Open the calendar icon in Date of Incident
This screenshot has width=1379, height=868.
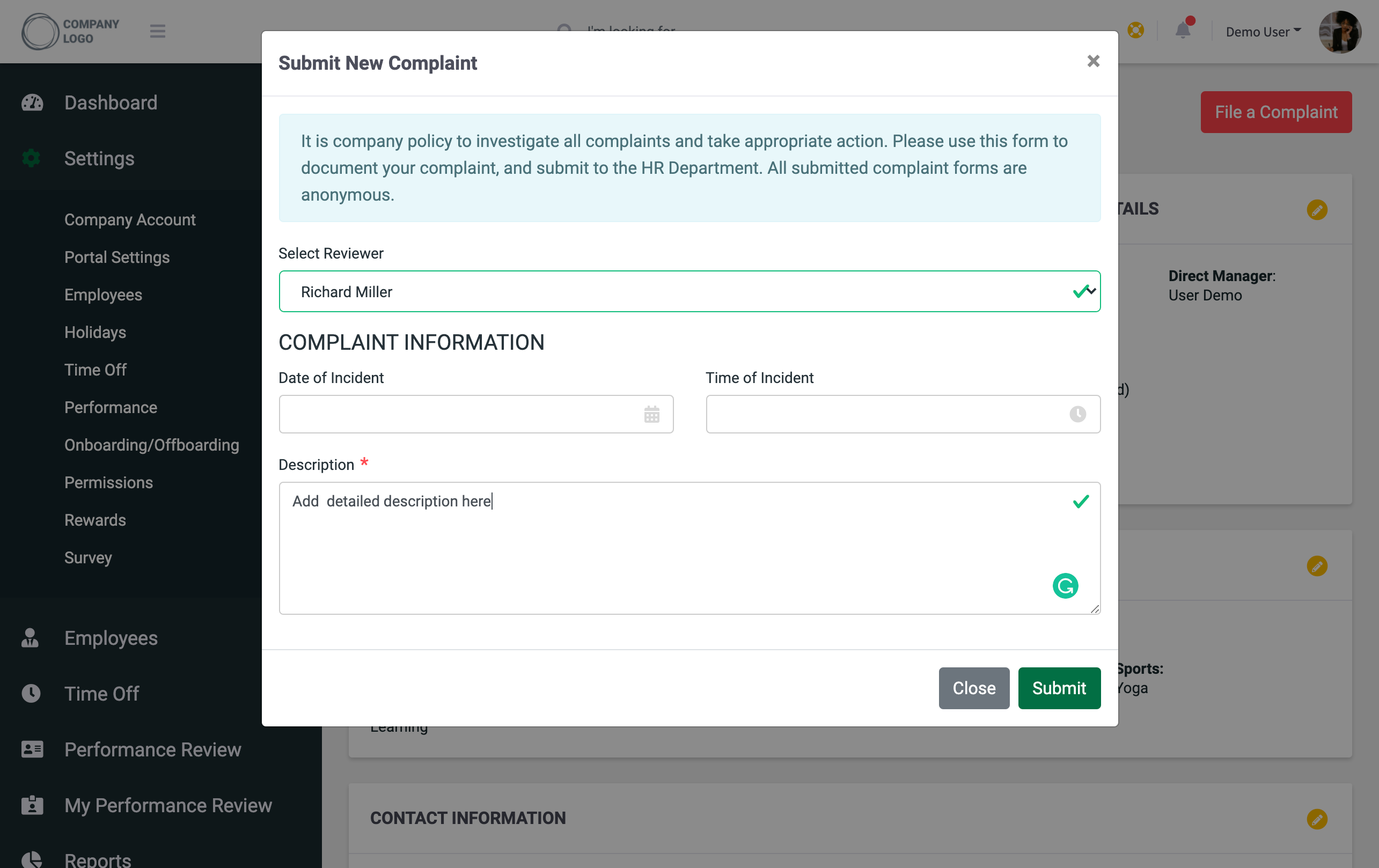pyautogui.click(x=652, y=414)
